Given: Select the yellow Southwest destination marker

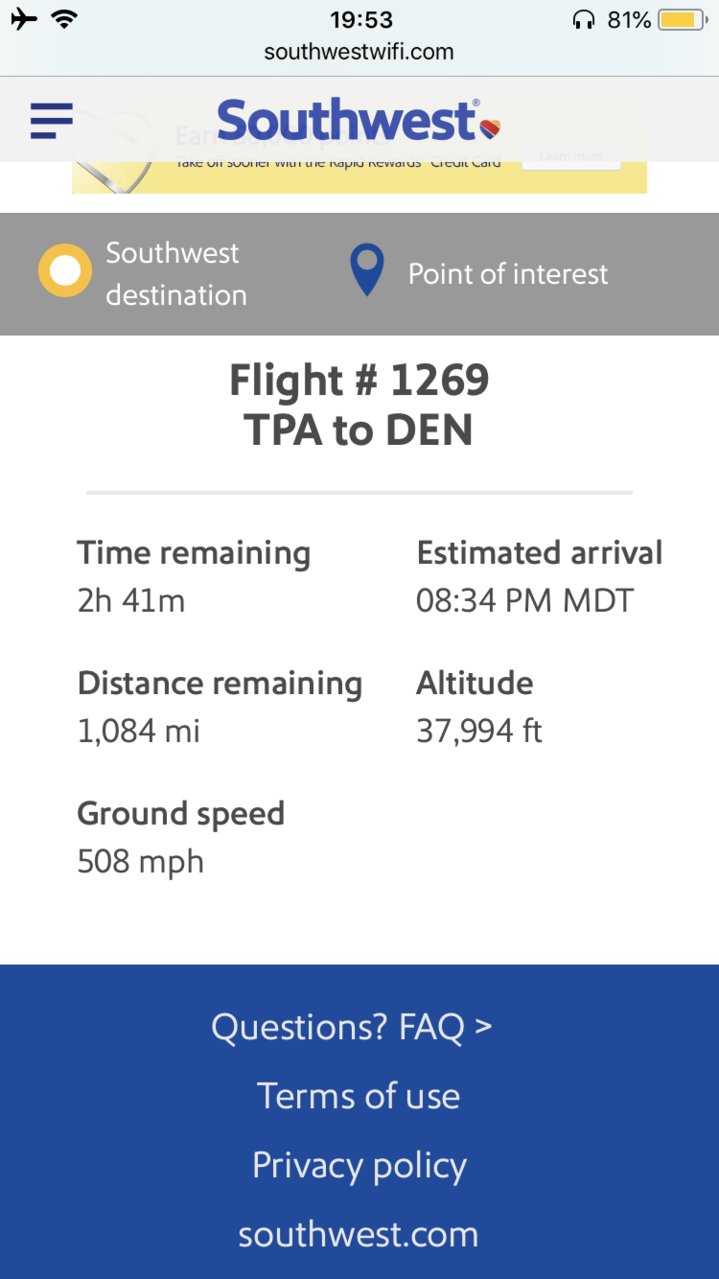Looking at the screenshot, I should coord(65,271).
